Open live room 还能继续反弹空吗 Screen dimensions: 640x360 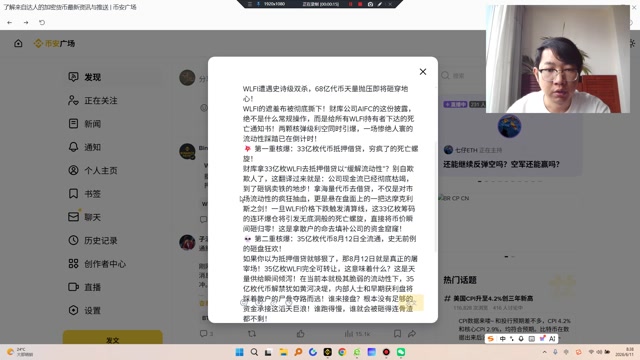point(501,164)
